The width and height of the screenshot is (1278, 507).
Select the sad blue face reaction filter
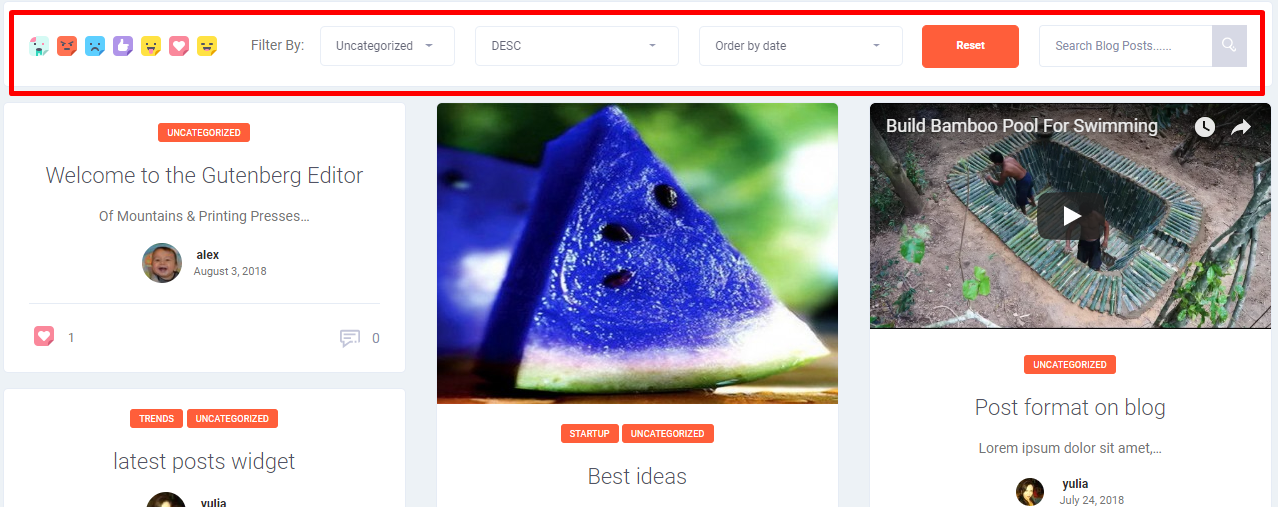pyautogui.click(x=95, y=46)
